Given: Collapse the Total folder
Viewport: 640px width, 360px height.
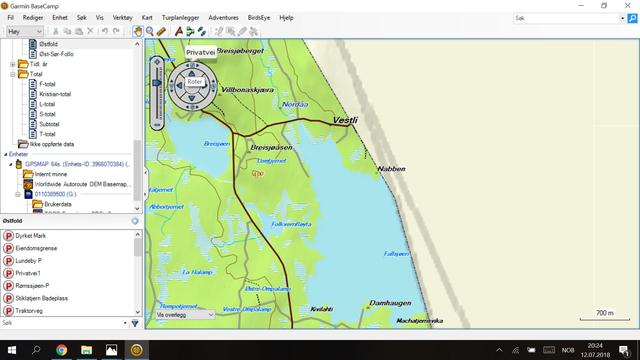Looking at the screenshot, I should pos(13,74).
